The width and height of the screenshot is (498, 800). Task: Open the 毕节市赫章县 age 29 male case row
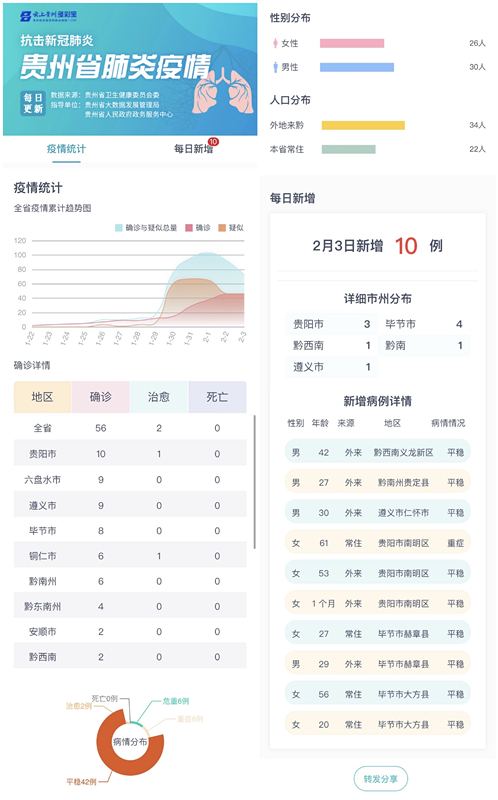pos(378,664)
